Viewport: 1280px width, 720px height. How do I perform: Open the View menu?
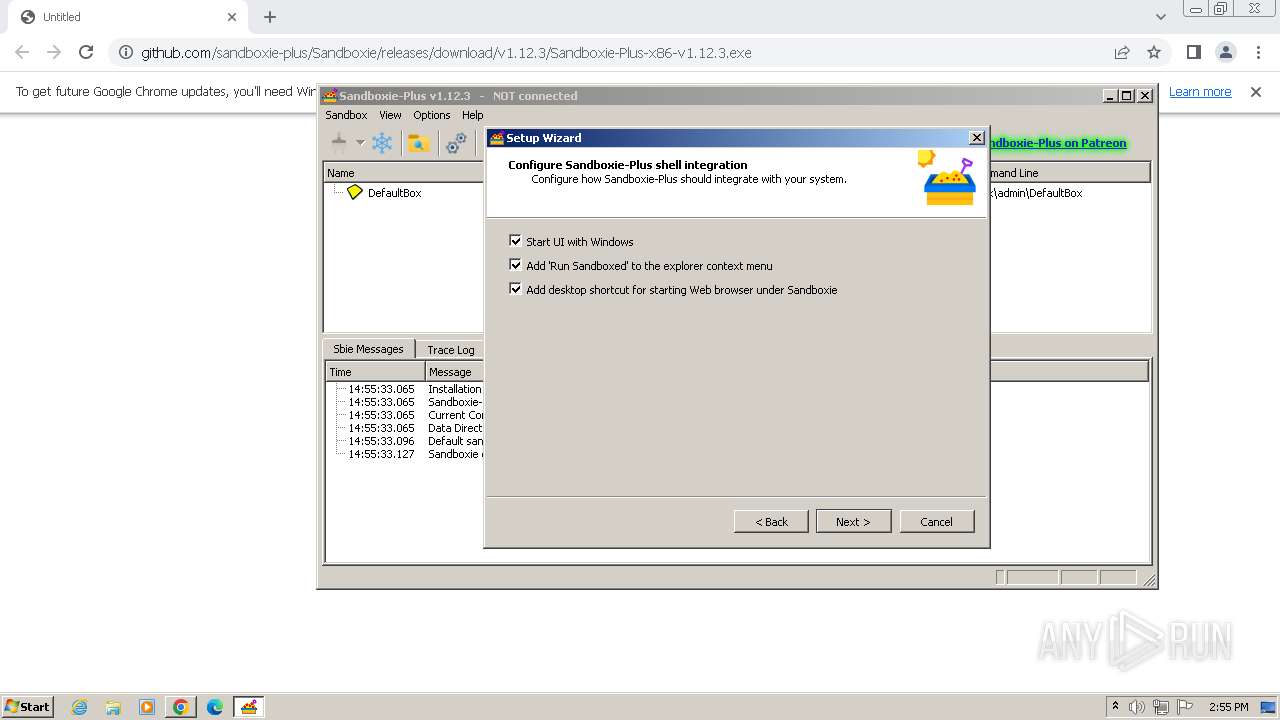390,115
